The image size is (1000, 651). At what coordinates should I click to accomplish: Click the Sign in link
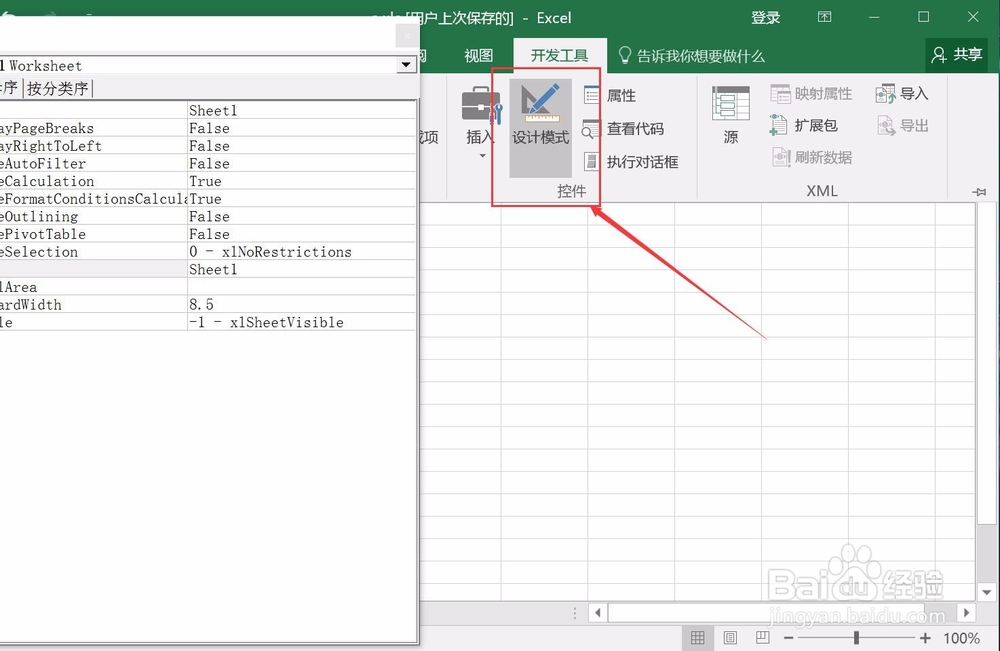765,18
